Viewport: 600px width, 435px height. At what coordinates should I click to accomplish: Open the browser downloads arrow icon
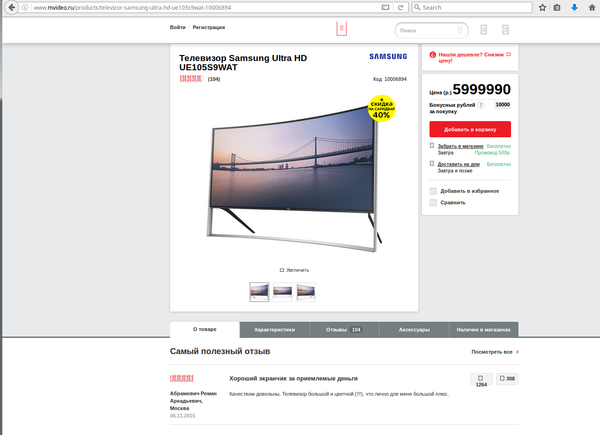pyautogui.click(x=574, y=7)
